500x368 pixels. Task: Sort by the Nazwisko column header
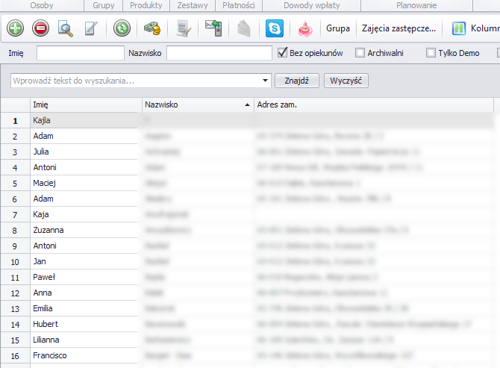[x=198, y=105]
